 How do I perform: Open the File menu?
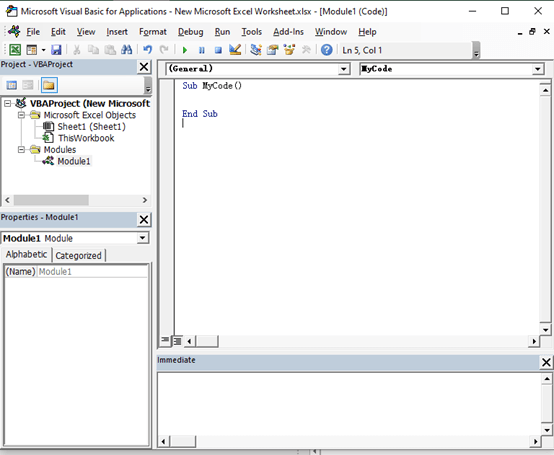click(x=33, y=32)
